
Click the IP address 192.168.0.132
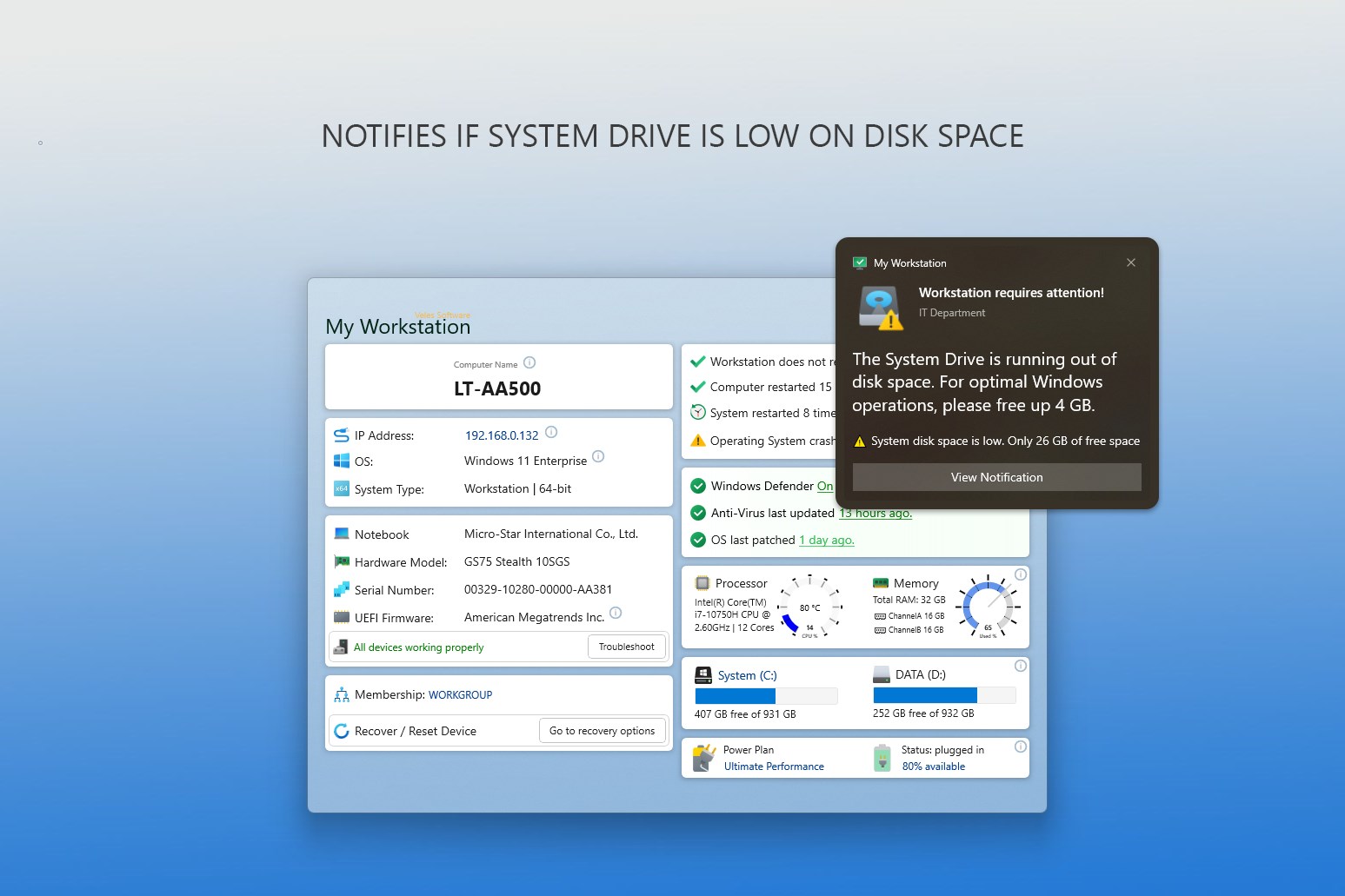coord(502,435)
